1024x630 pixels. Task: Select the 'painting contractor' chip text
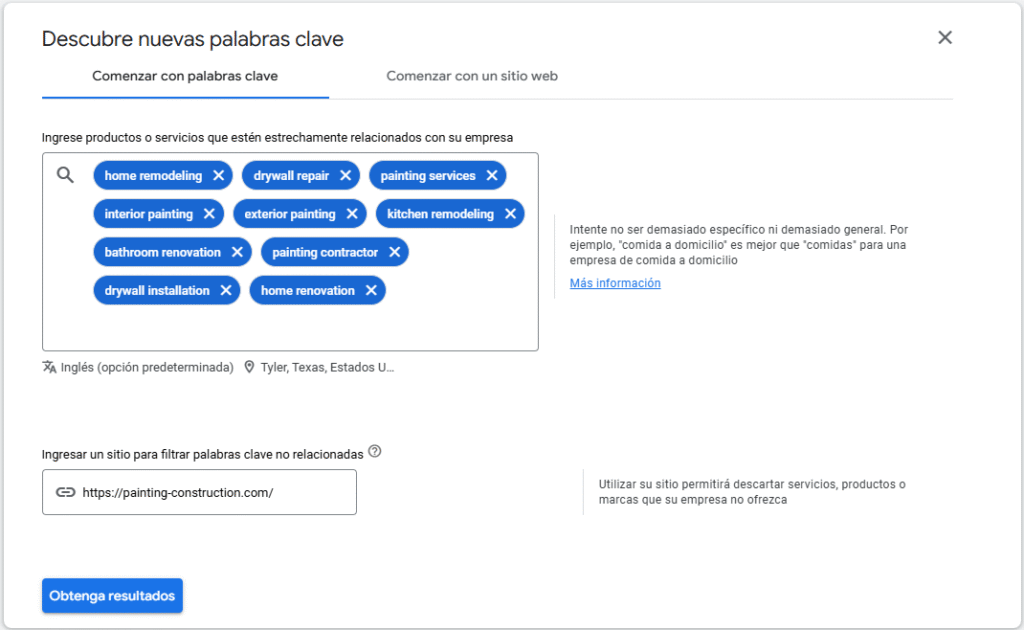click(x=325, y=252)
